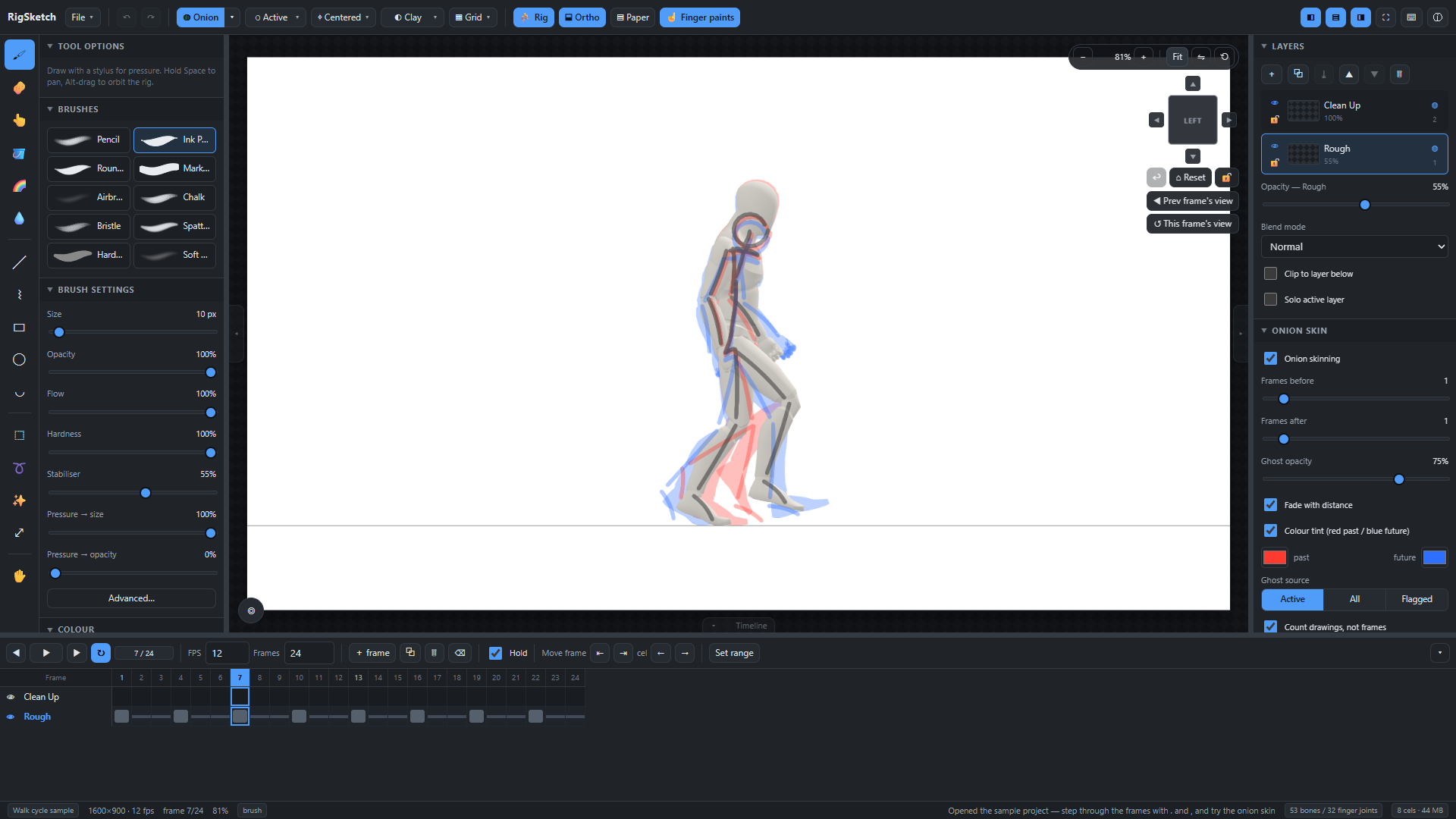Select the paint bucket fill tool

pyautogui.click(x=20, y=153)
